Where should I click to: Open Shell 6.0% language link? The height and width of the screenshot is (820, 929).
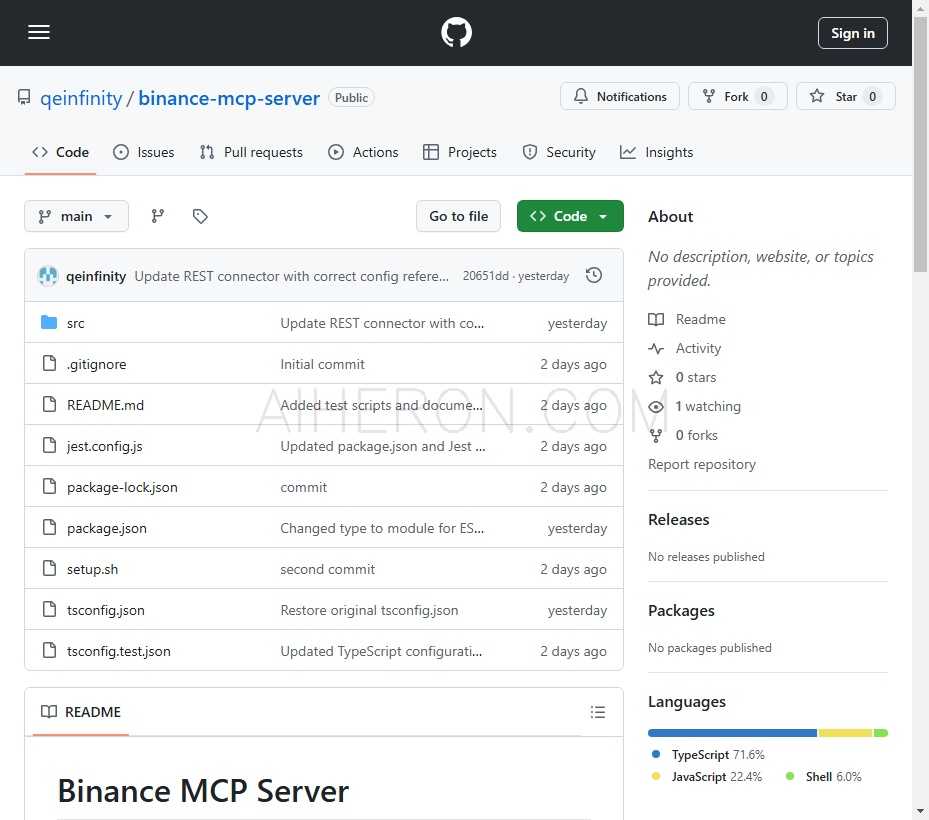tap(824, 776)
